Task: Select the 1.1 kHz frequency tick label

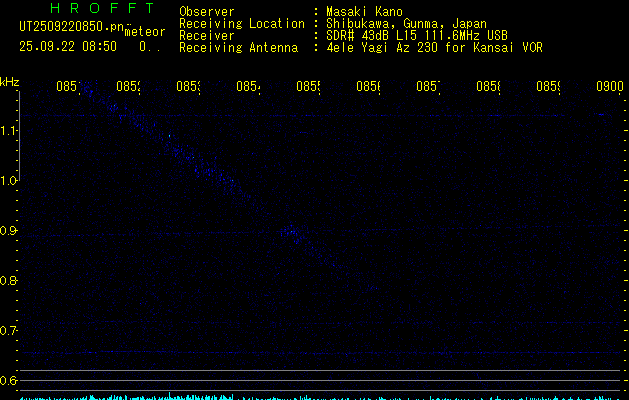Action: (x=10, y=131)
